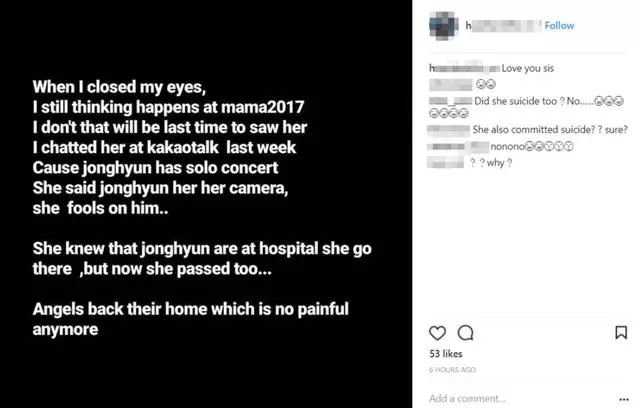The image size is (640, 408).
Task: Click the 'Love you sis' caption text
Action: (x=527, y=68)
